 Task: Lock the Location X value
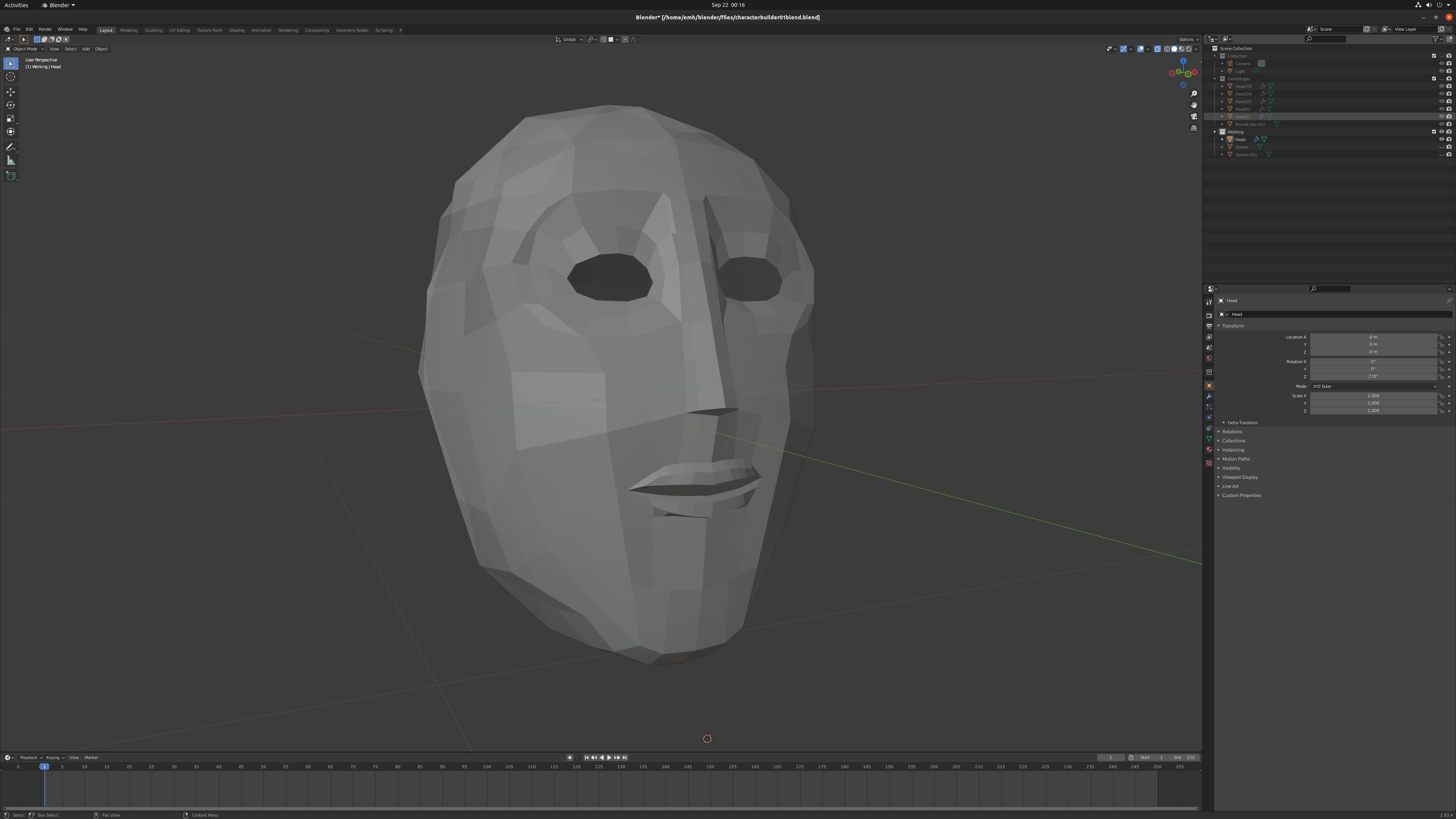pyautogui.click(x=1441, y=337)
